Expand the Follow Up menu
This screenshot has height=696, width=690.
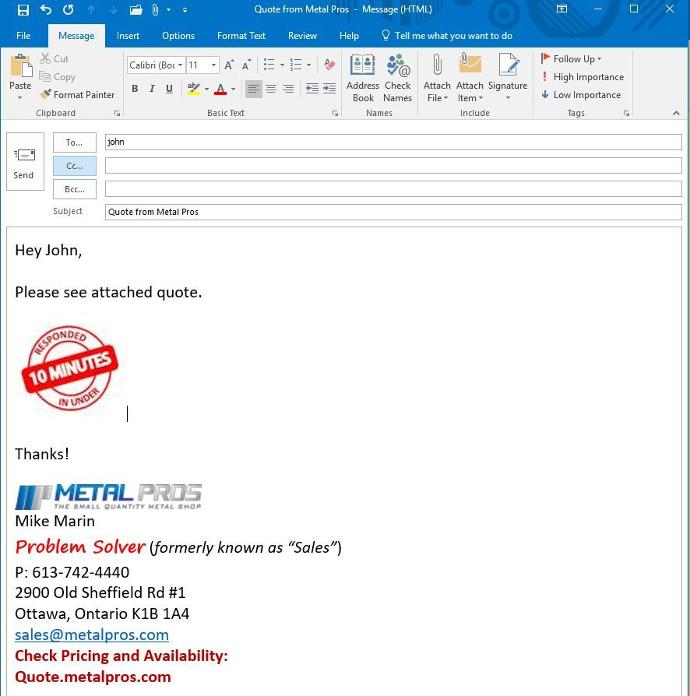(x=571, y=59)
